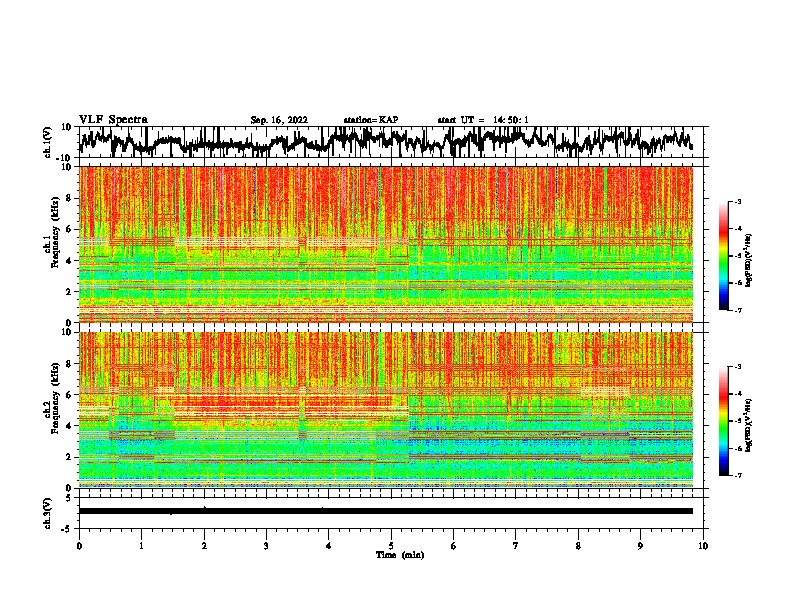Click the "VLF Spectra" plot title
This screenshot has height=612, width=792.
click(113, 120)
